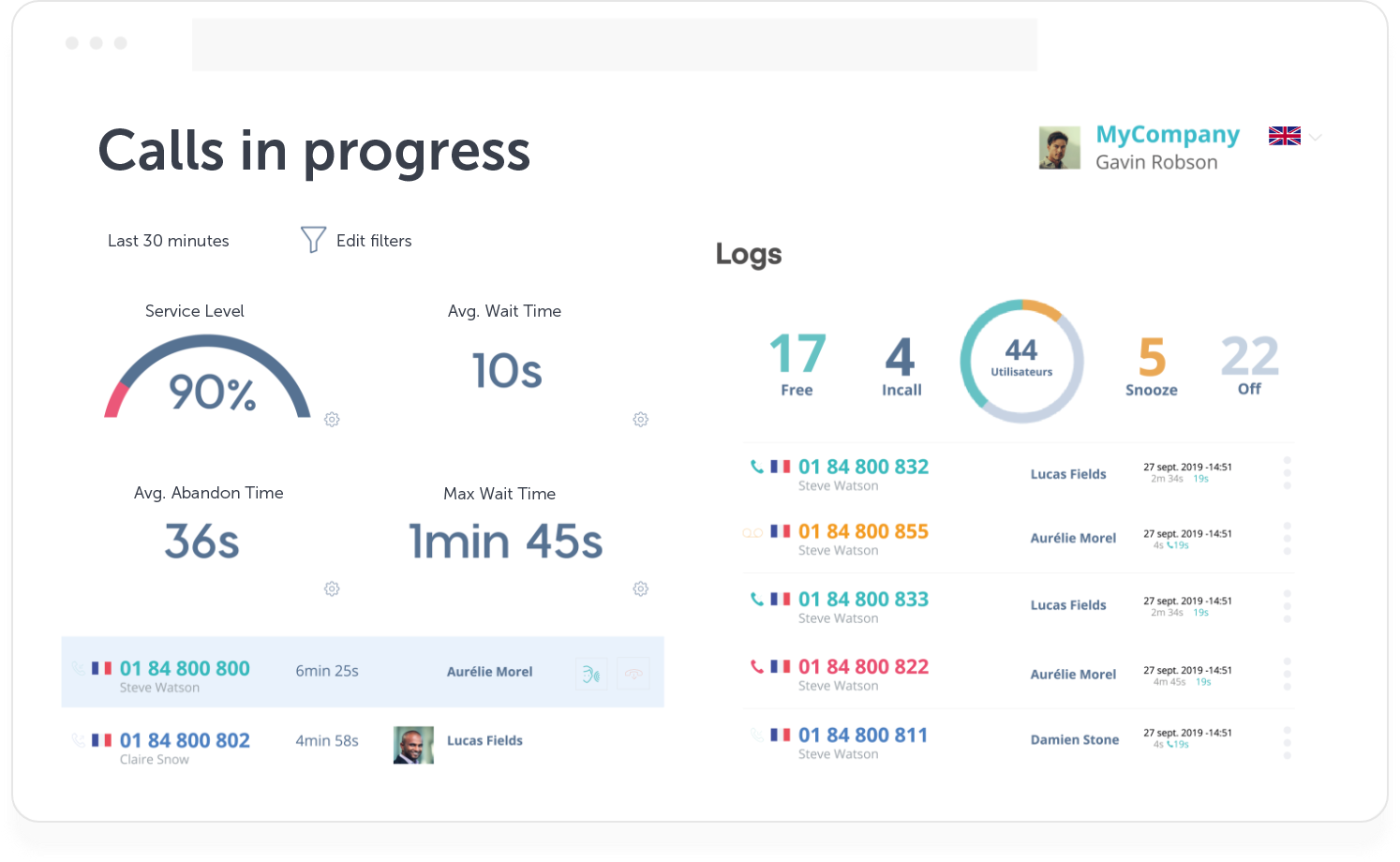This screenshot has width=1400, height=862.
Task: Click Lucas Fields' photo on the live call
Action: coord(413,745)
